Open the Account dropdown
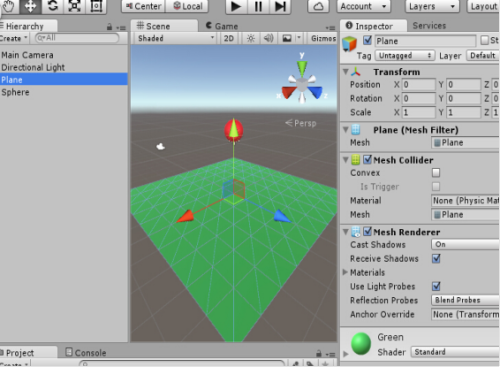500x367 pixels. pyautogui.click(x=363, y=6)
